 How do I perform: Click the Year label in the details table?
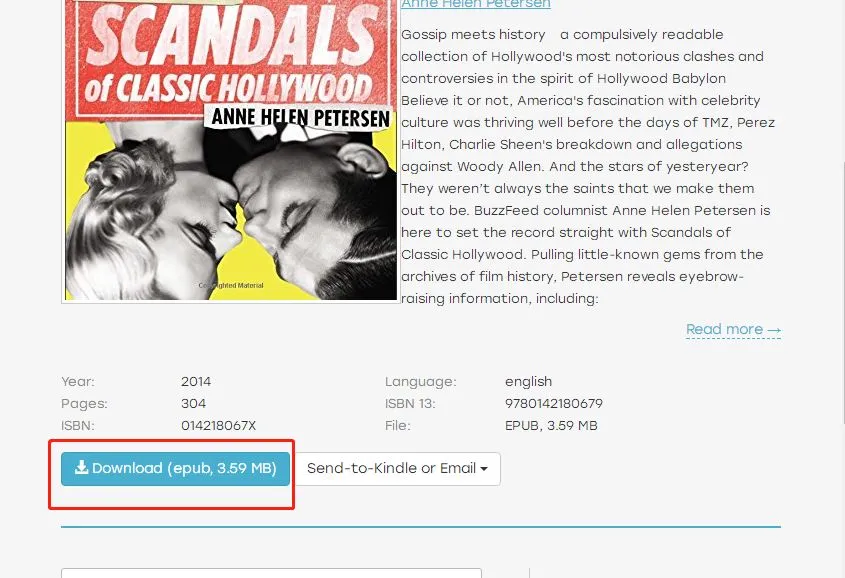pos(78,381)
